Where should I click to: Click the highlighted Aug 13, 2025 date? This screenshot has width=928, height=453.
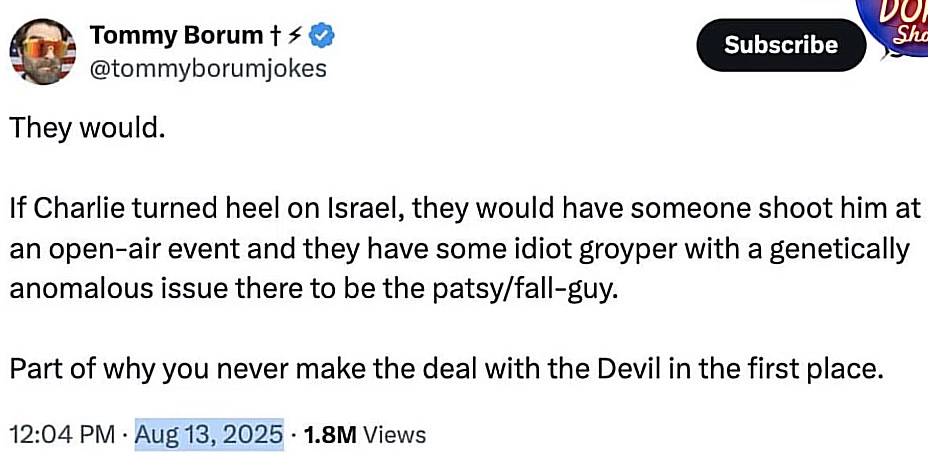(209, 434)
